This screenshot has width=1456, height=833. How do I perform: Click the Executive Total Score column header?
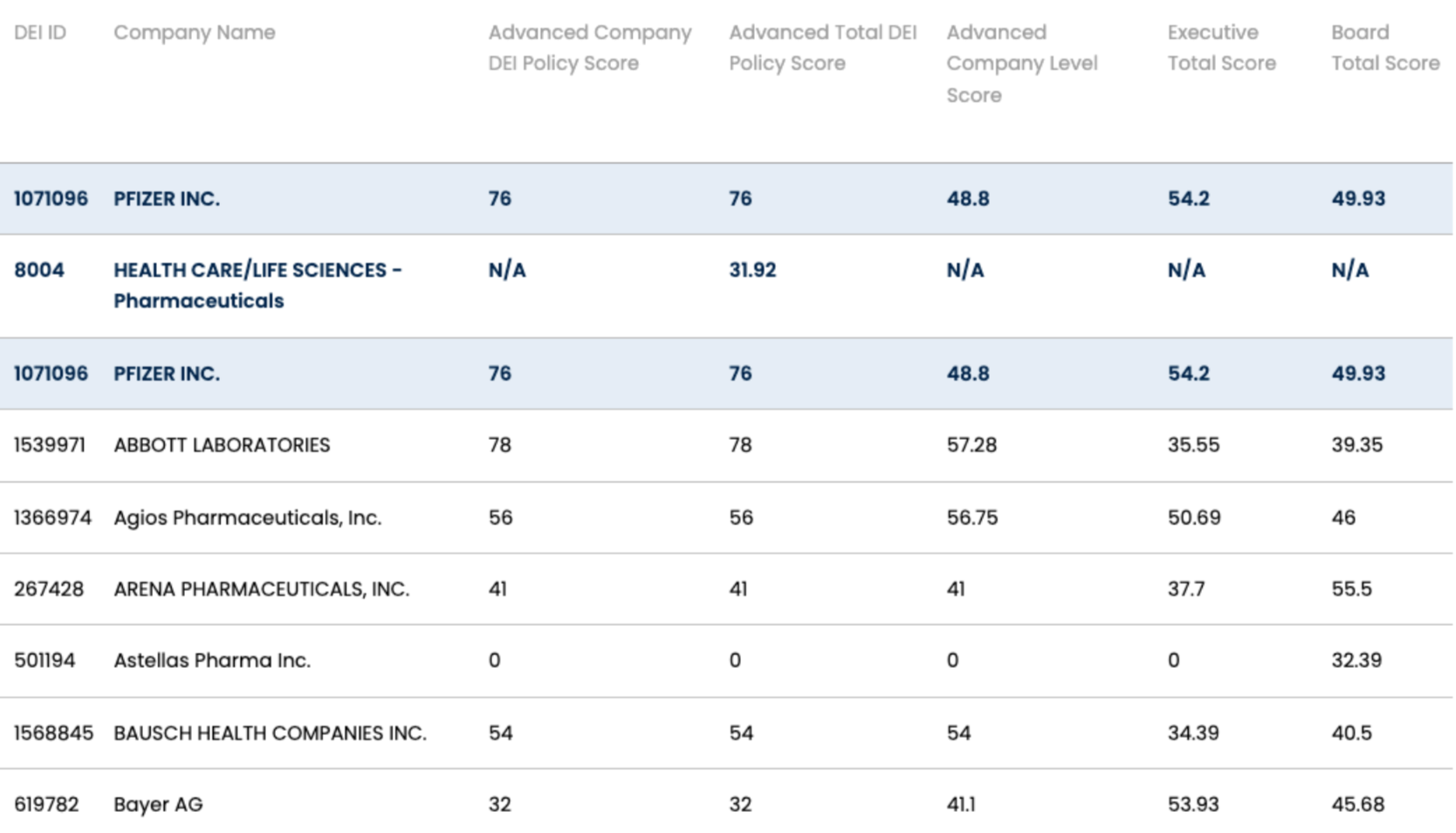(x=1222, y=48)
